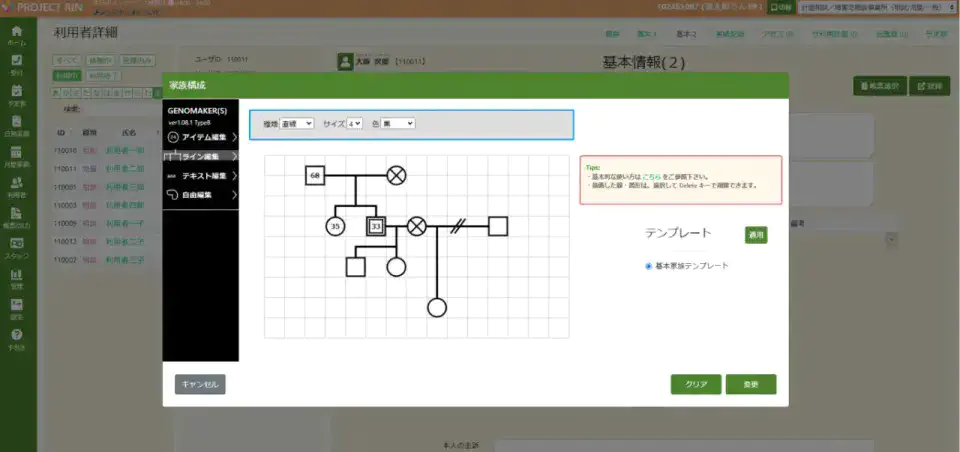The image size is (960, 452).
Task: Select user list row with ID 110010
Action: 108,150
